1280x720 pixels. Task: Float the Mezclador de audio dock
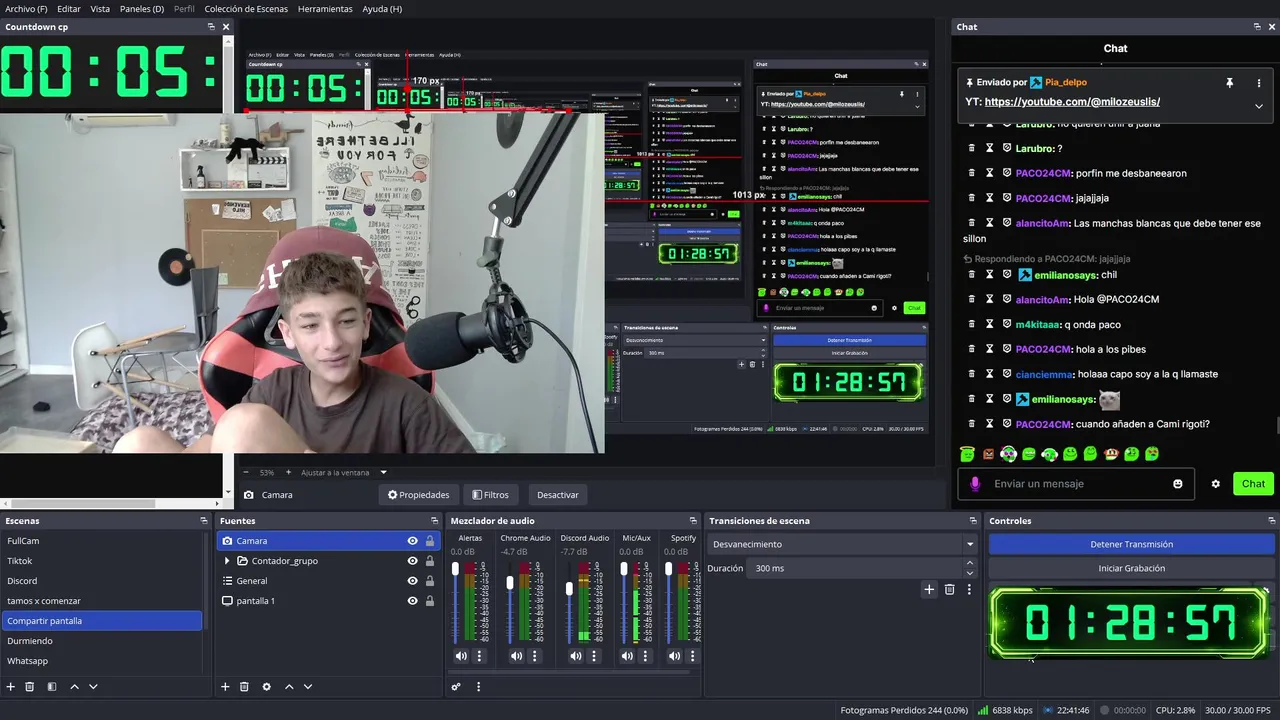coord(693,521)
